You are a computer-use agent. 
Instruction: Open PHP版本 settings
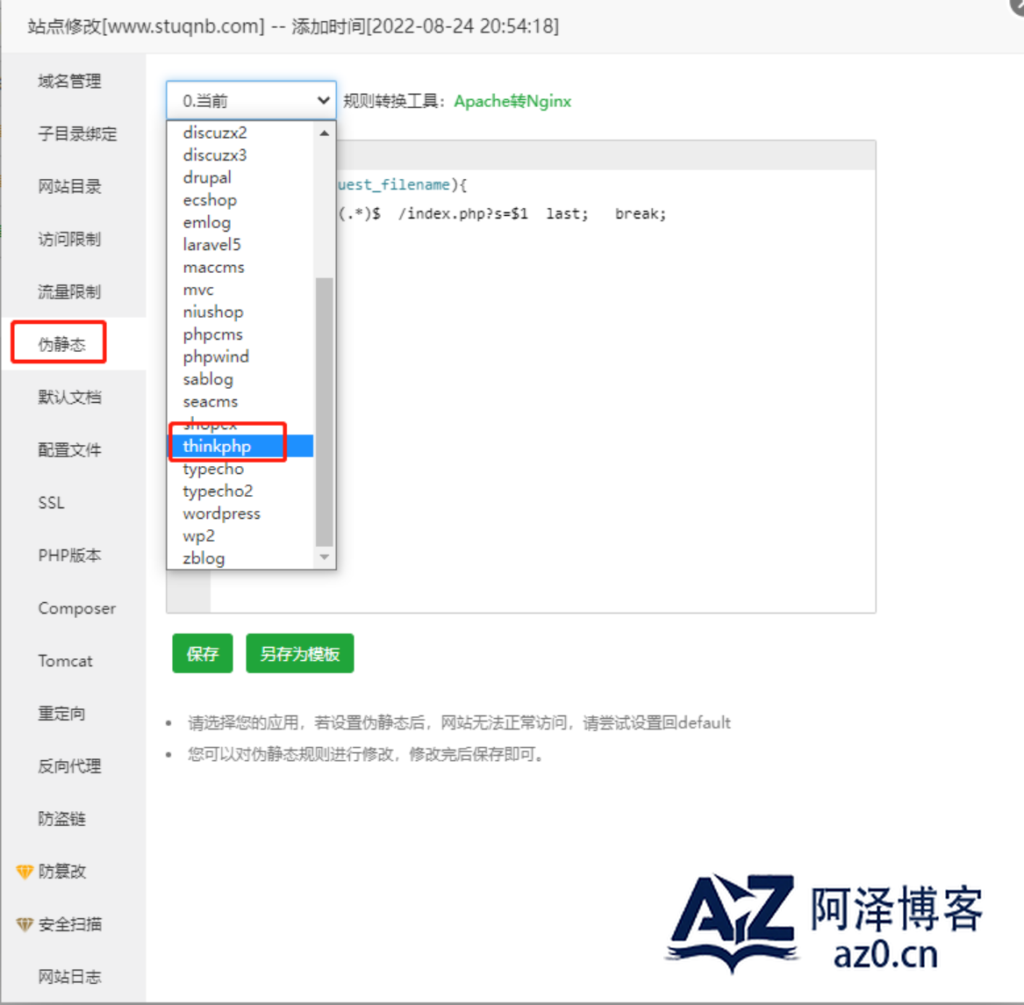(70, 555)
